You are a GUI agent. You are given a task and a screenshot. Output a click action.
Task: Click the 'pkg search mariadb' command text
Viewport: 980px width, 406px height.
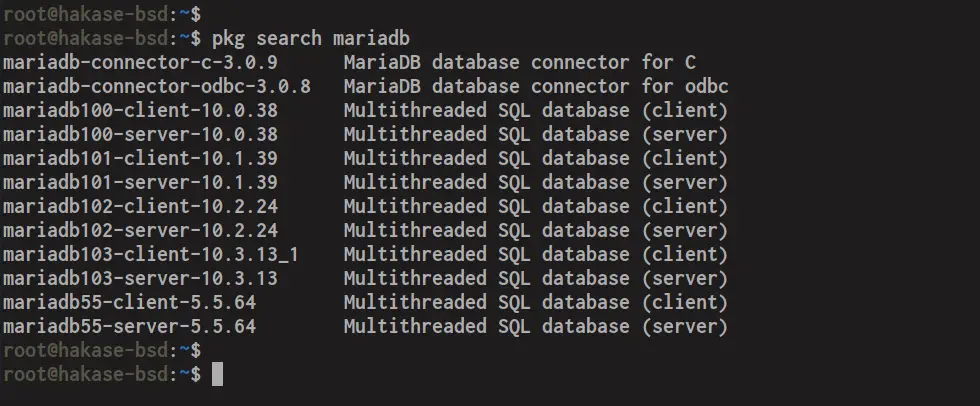point(311,39)
